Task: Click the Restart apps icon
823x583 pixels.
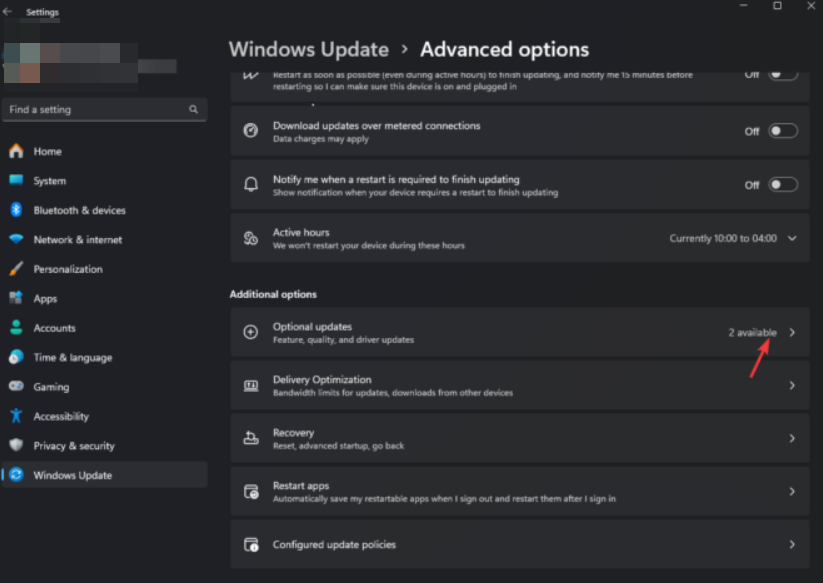Action: (251, 492)
